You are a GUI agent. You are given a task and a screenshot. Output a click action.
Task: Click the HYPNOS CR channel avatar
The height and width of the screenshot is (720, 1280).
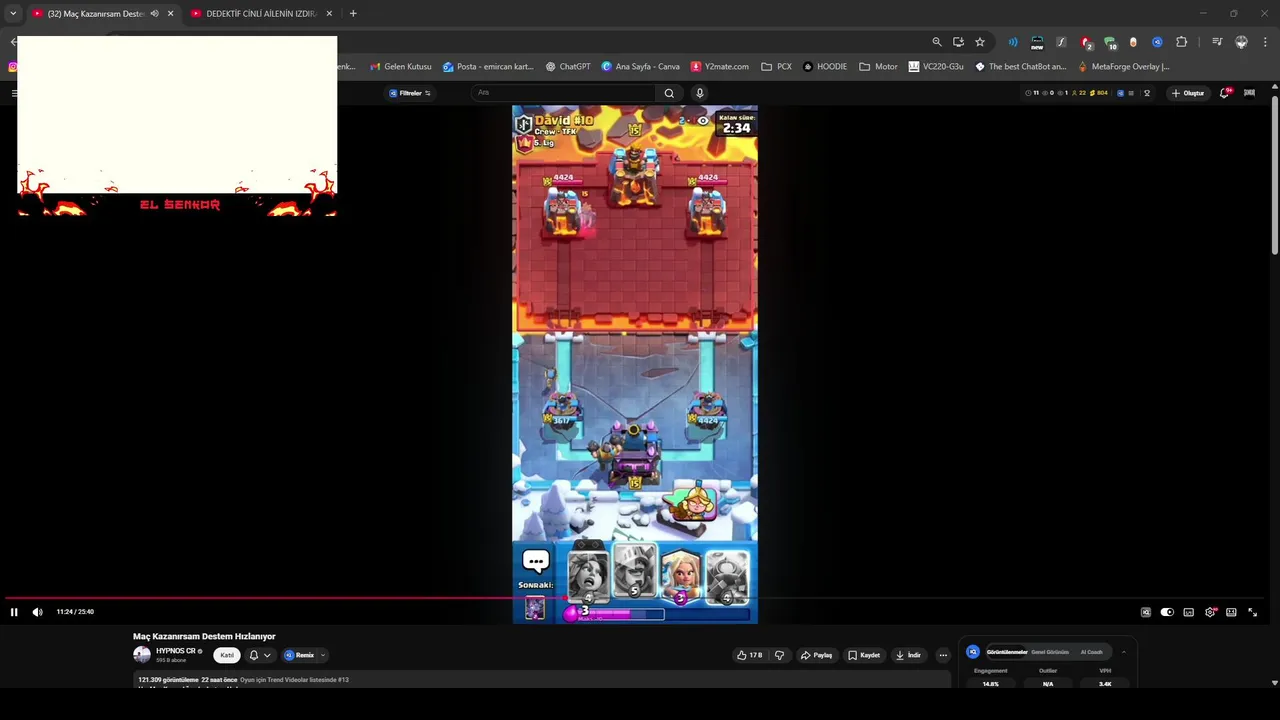click(x=142, y=655)
